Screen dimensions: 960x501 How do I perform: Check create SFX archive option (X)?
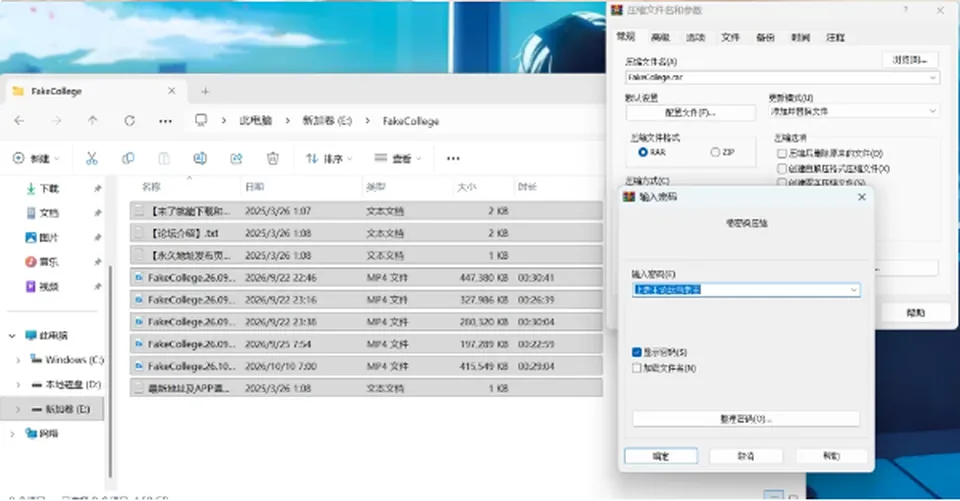782,168
